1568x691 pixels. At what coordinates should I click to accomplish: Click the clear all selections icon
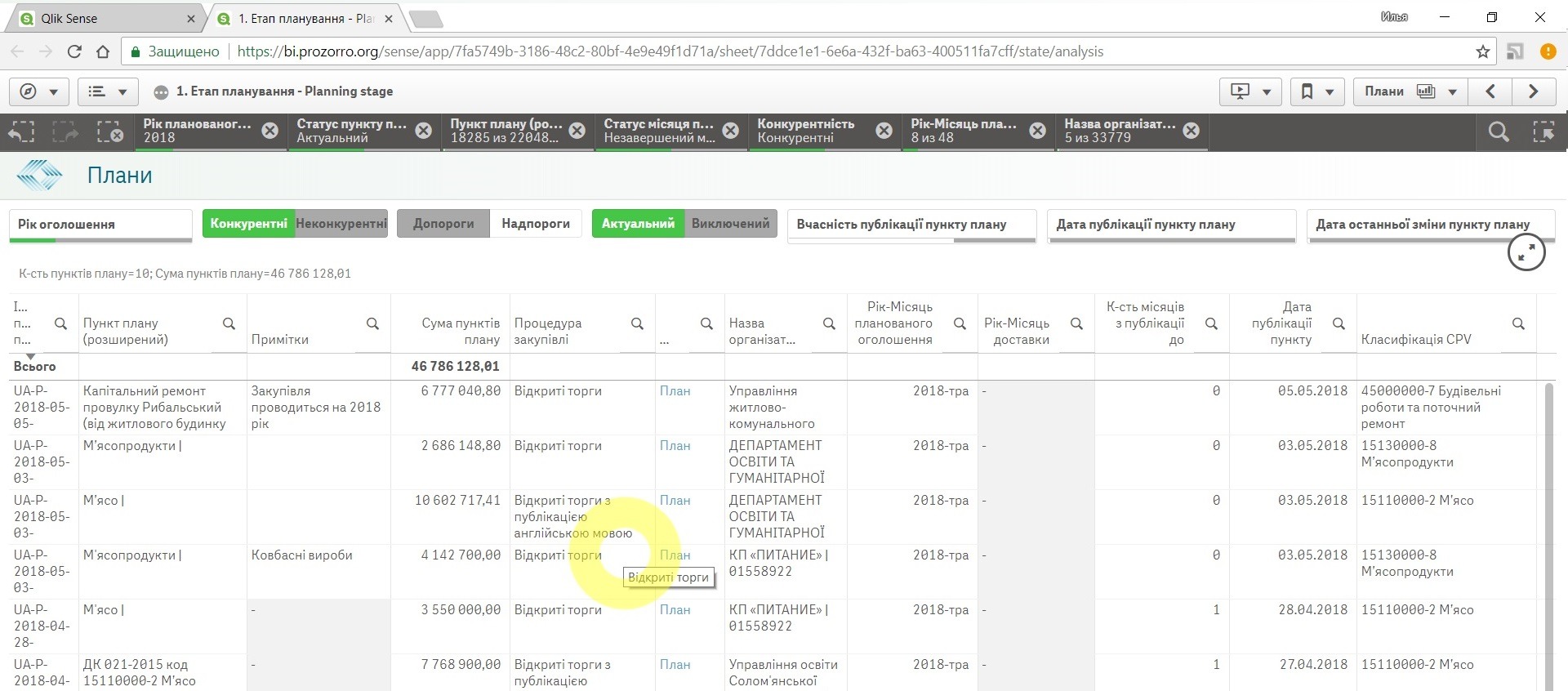pos(109,132)
